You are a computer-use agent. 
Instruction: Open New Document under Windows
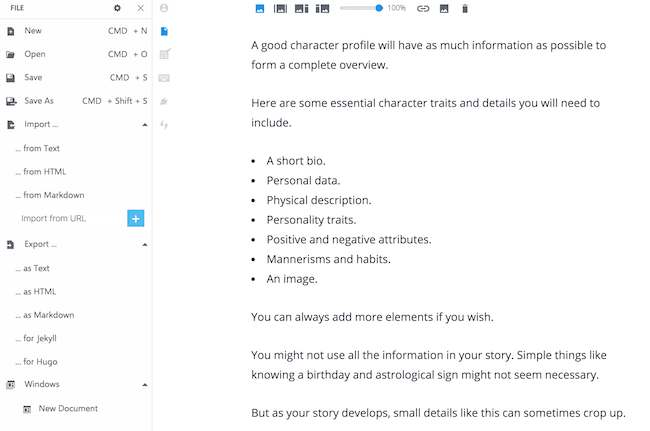(x=68, y=408)
